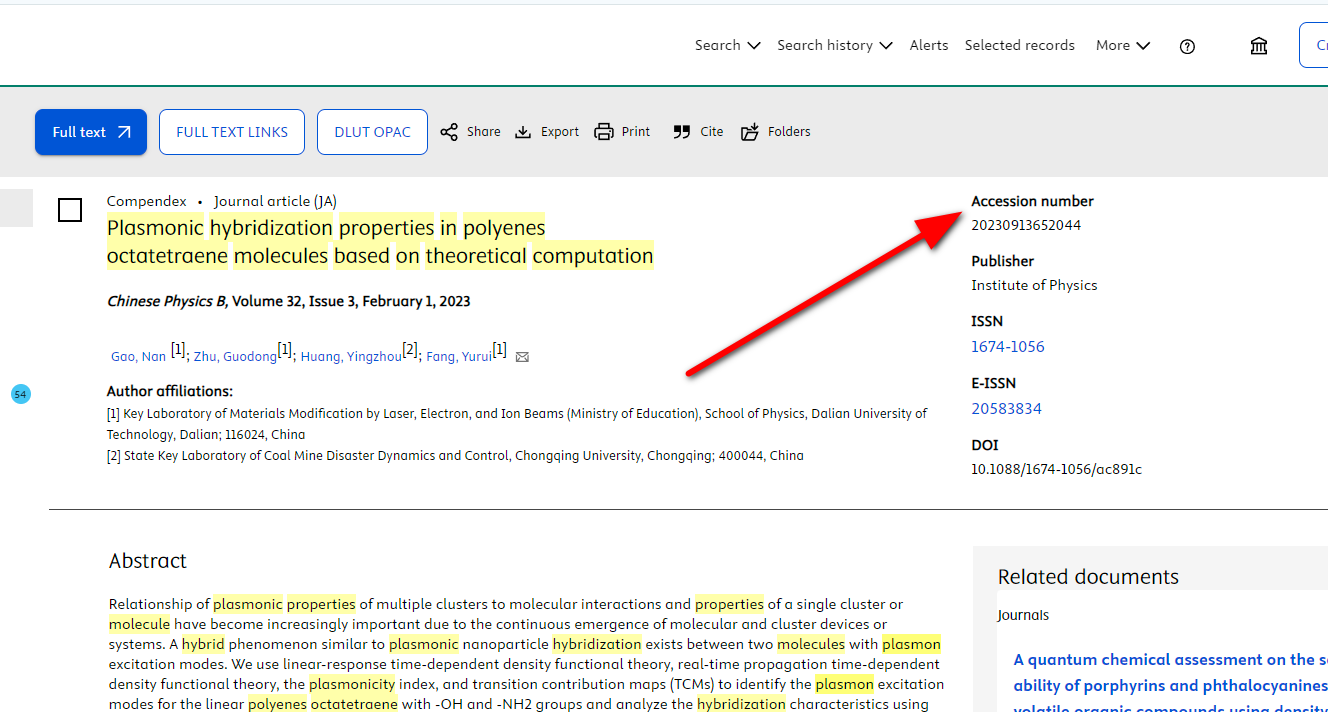This screenshot has width=1328, height=712.
Task: Click the Compendex database label
Action: (x=147, y=201)
